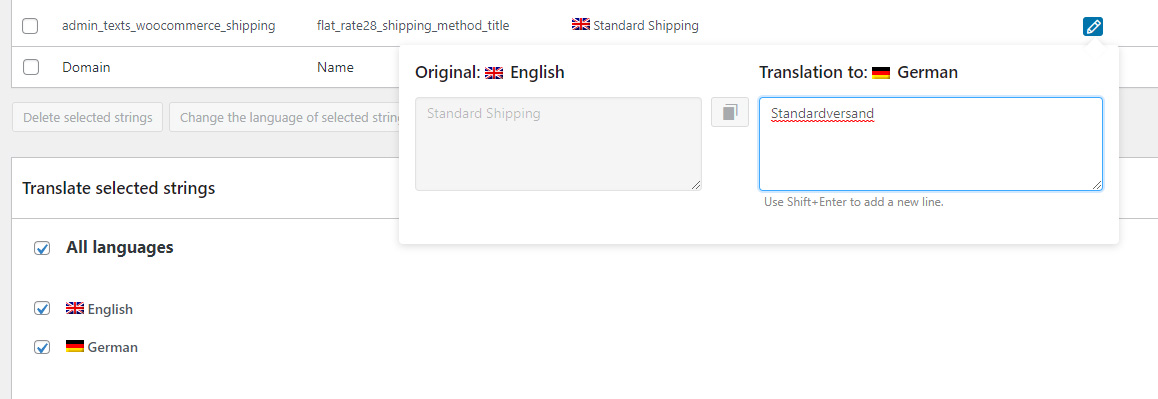
Task: Click the Domain column header
Action: click(86, 67)
